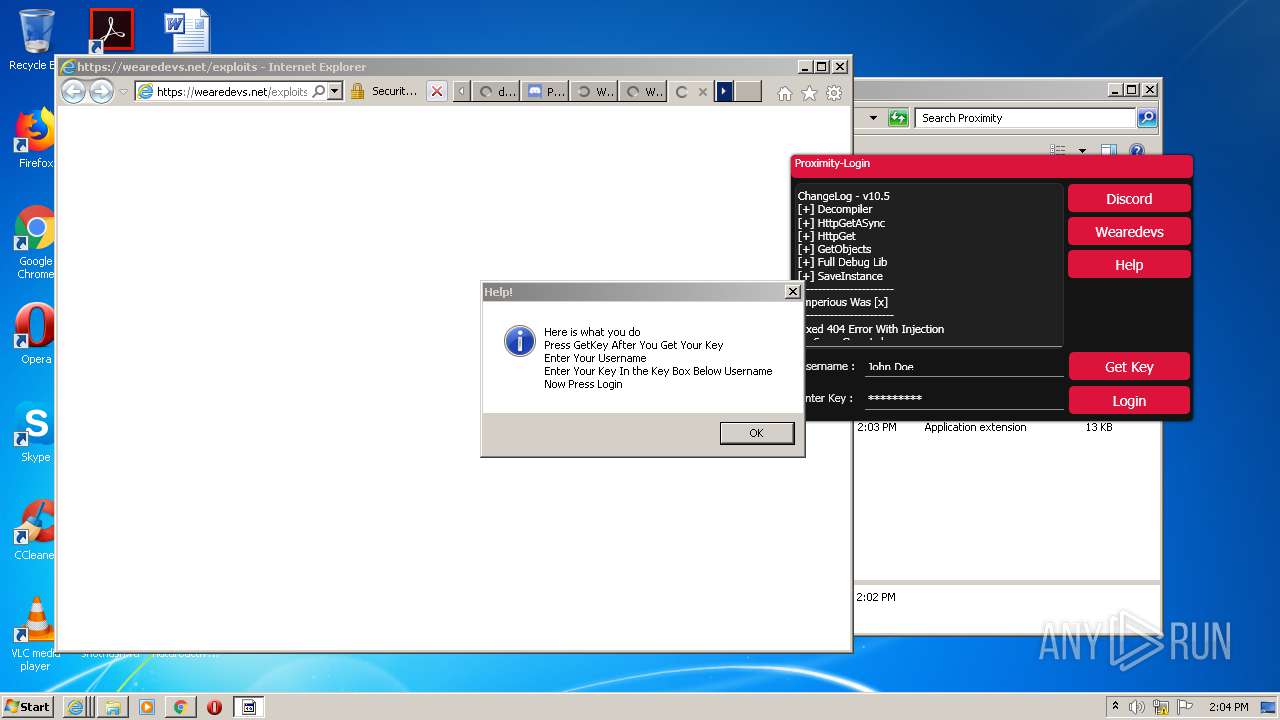Image resolution: width=1280 pixels, height=720 pixels.
Task: Close the active blank tab
Action: (702, 92)
